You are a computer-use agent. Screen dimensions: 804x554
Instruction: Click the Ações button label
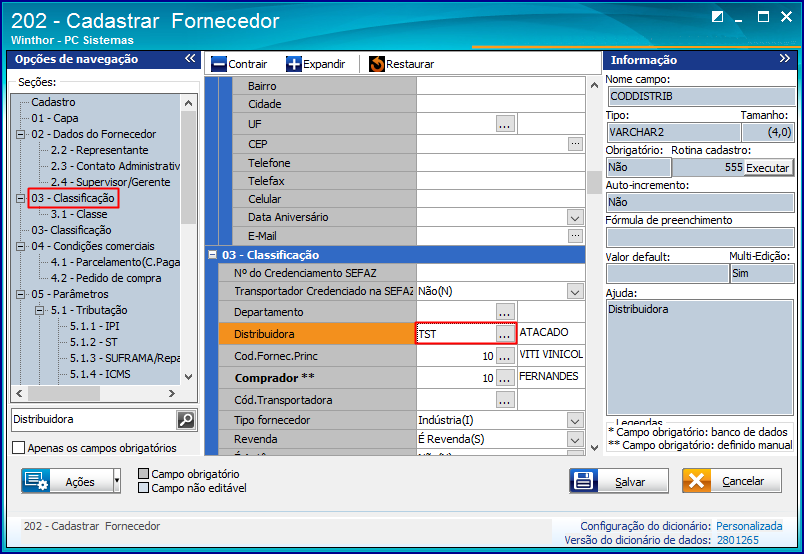point(80,482)
